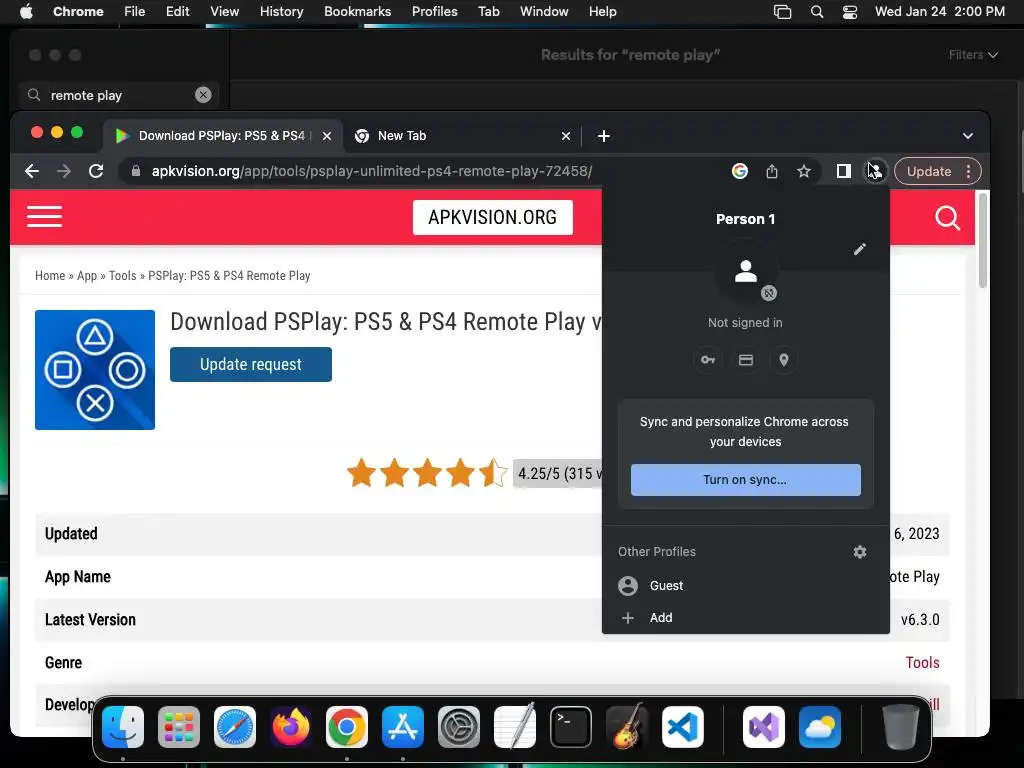Open GarageBand from the dock
This screenshot has height=768, width=1024.
point(627,727)
